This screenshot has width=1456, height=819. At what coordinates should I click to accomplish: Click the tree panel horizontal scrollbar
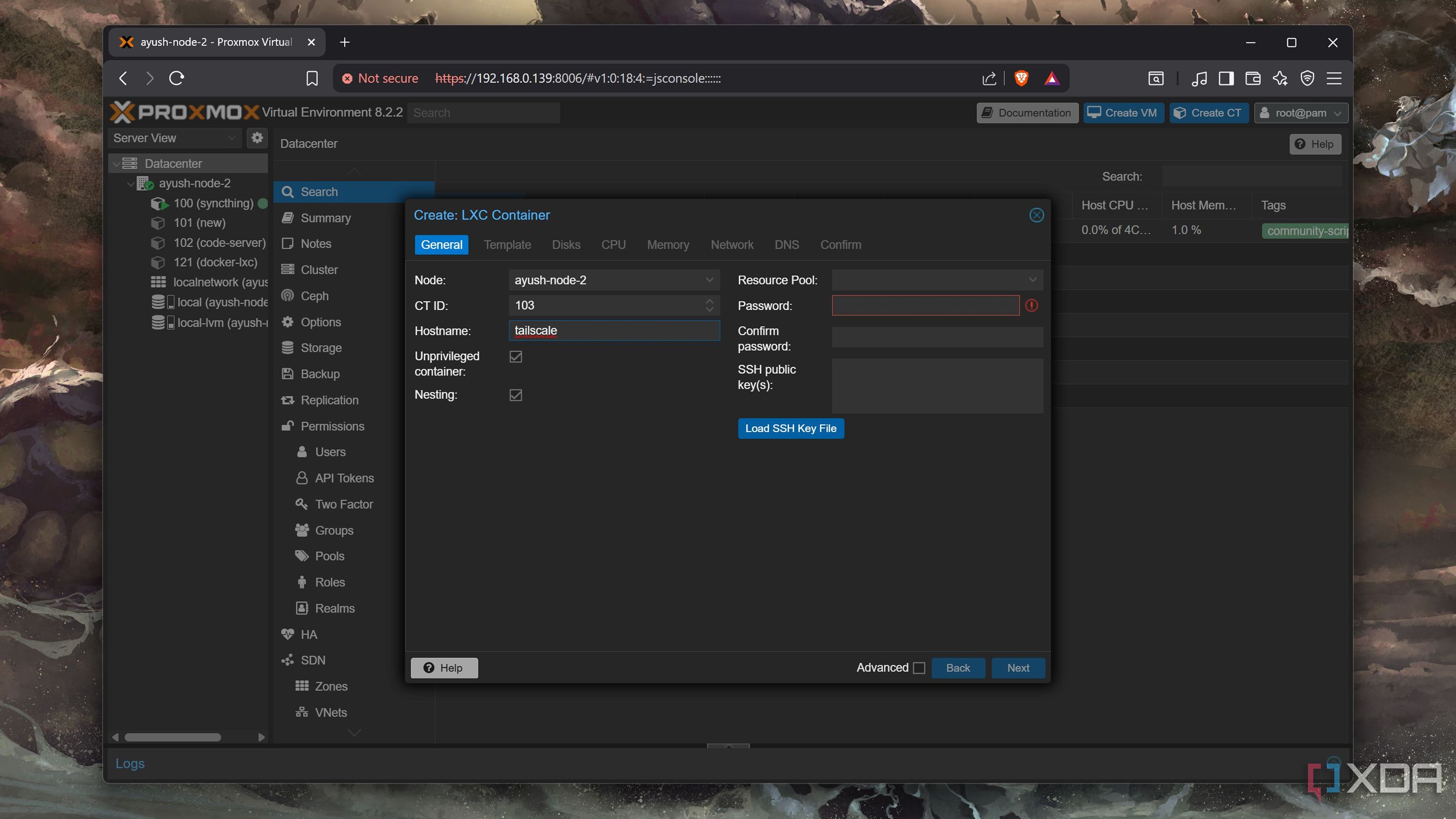pyautogui.click(x=173, y=737)
